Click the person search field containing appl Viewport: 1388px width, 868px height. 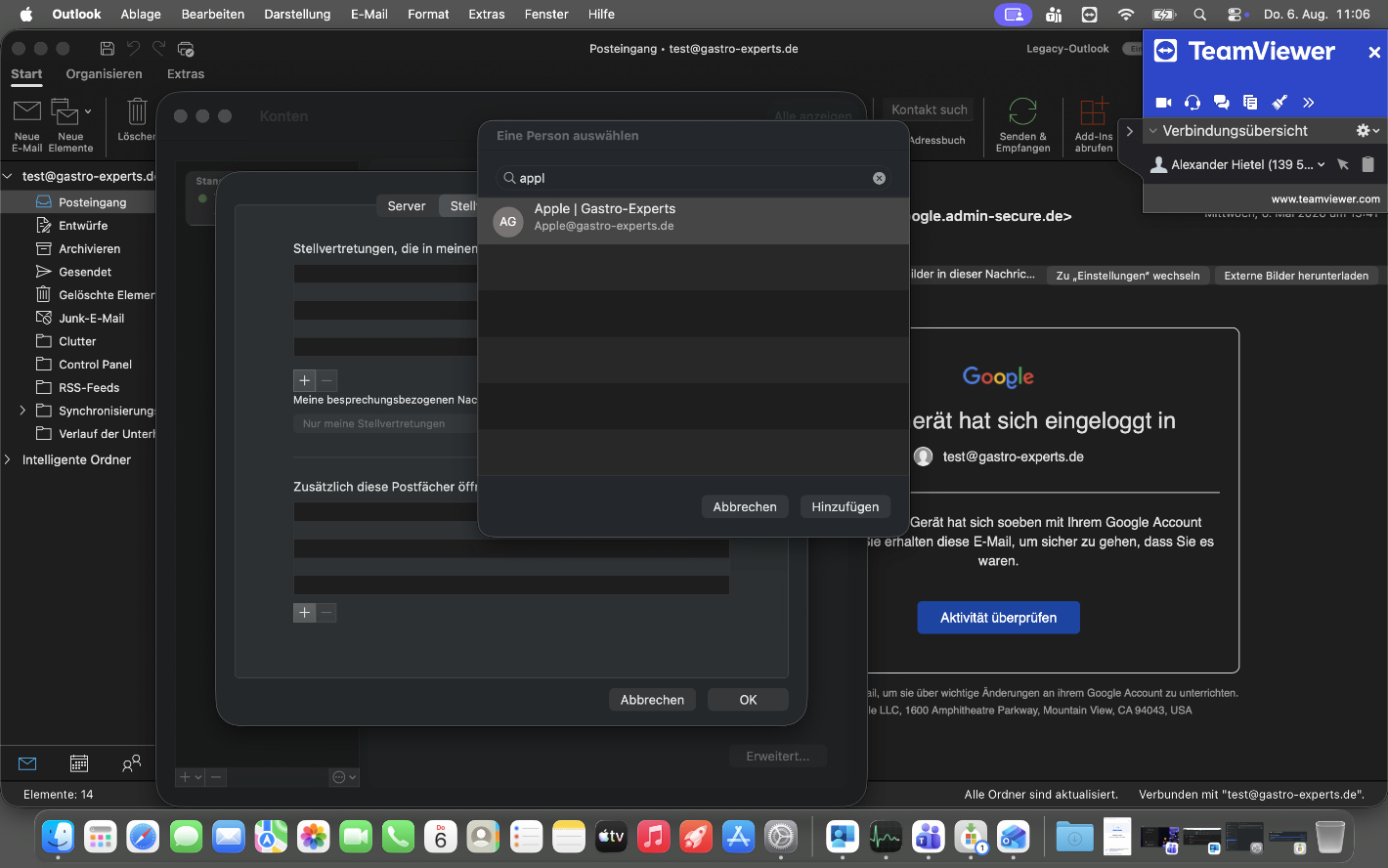point(694,178)
